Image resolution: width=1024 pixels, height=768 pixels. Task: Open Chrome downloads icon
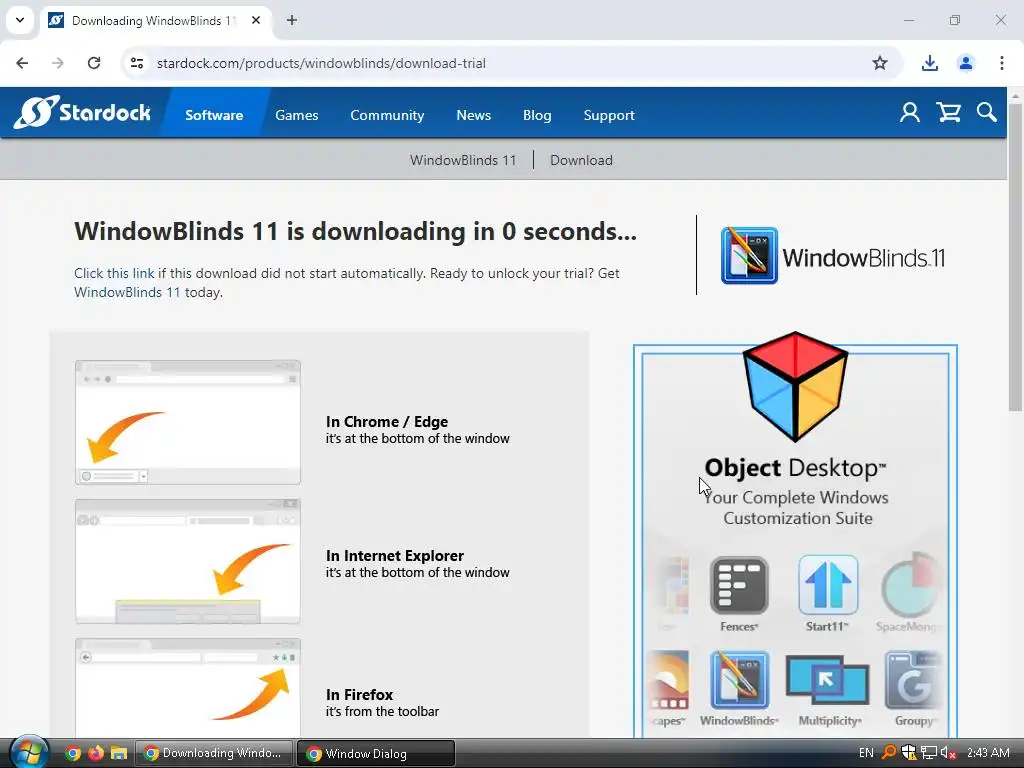pos(929,63)
